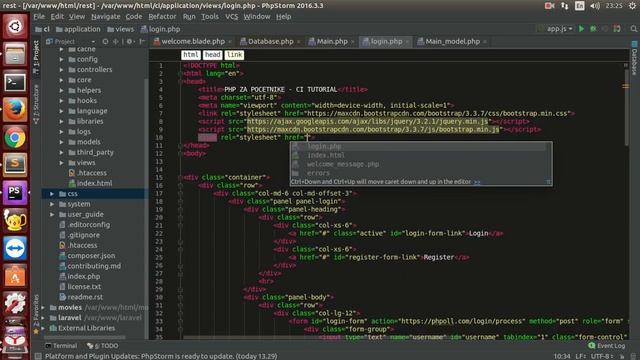
Task: Switch to PhpStorm dock icon
Action: pos(15,193)
